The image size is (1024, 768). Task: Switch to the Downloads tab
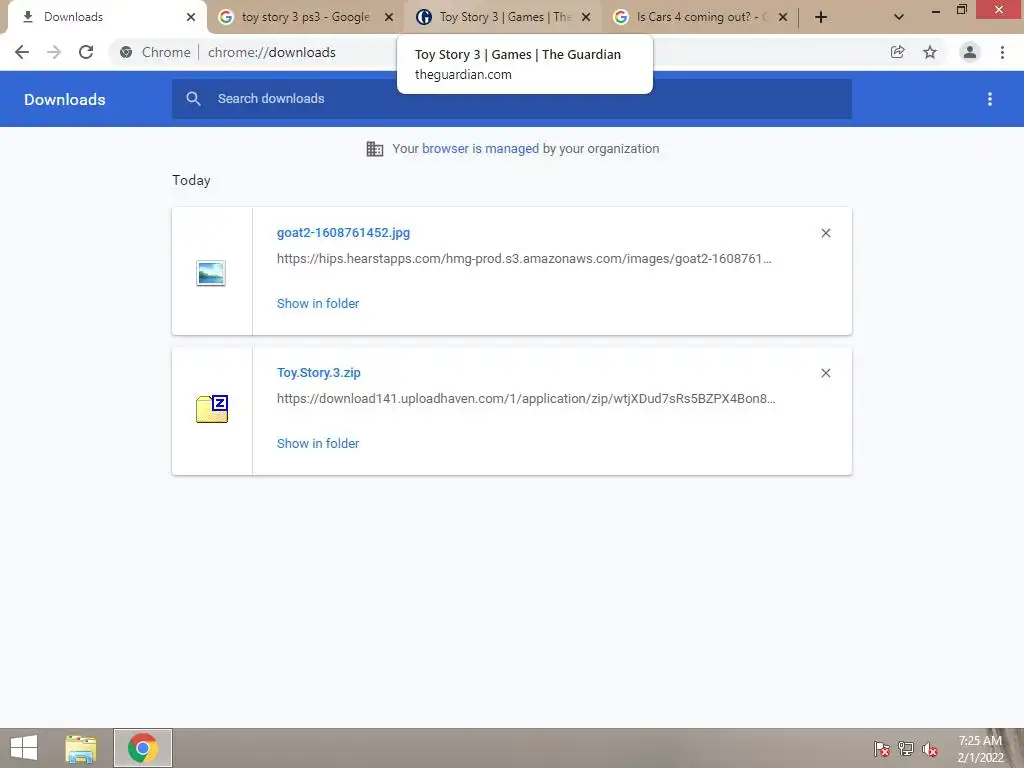click(x=106, y=17)
